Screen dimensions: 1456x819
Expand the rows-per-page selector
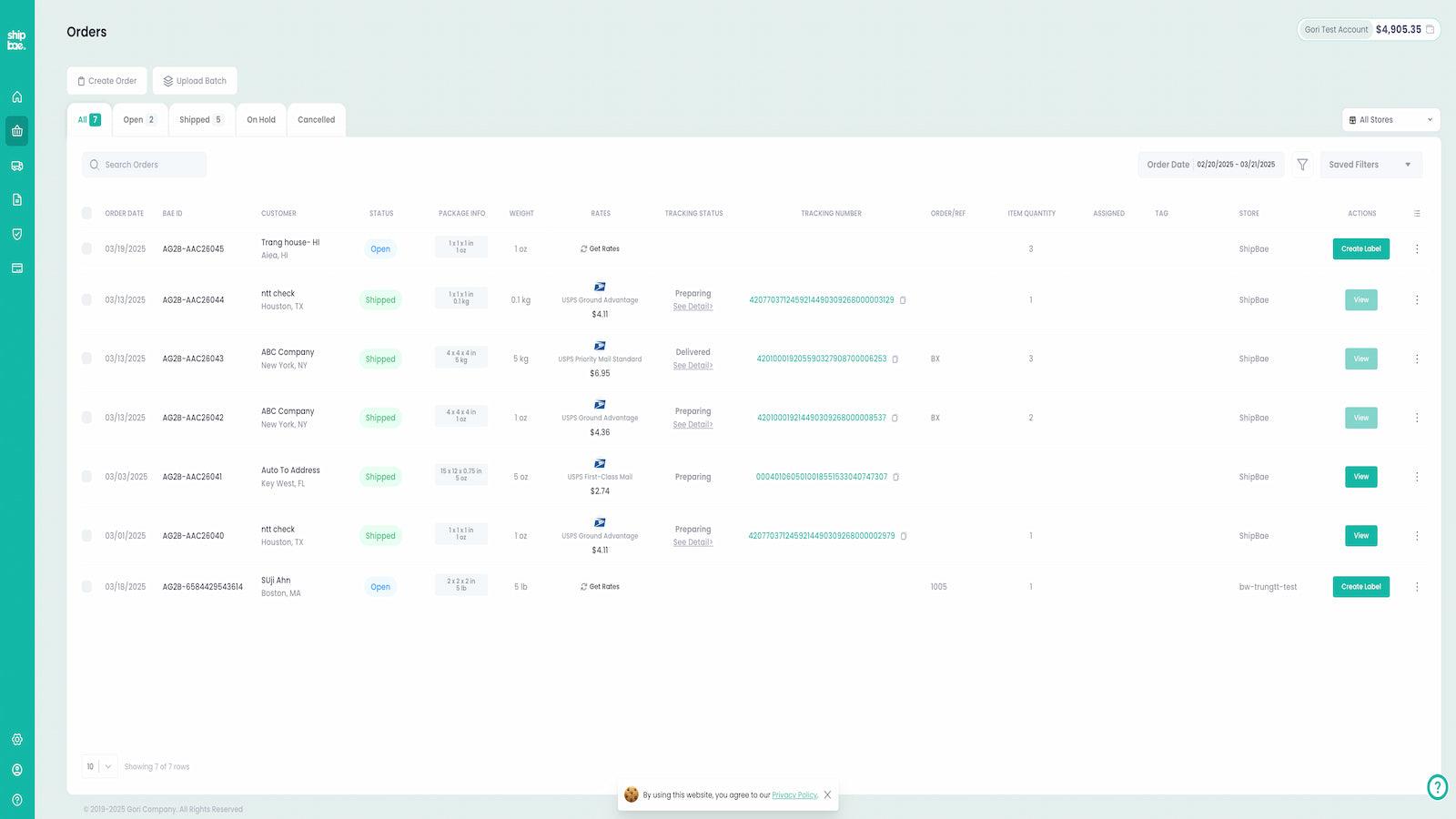tap(99, 766)
